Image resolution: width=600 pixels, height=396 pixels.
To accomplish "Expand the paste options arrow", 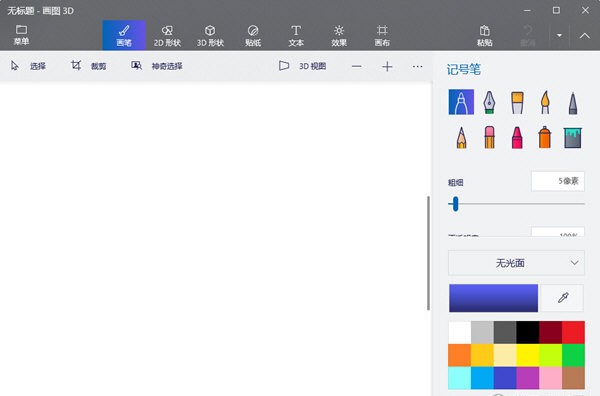I will [559, 35].
